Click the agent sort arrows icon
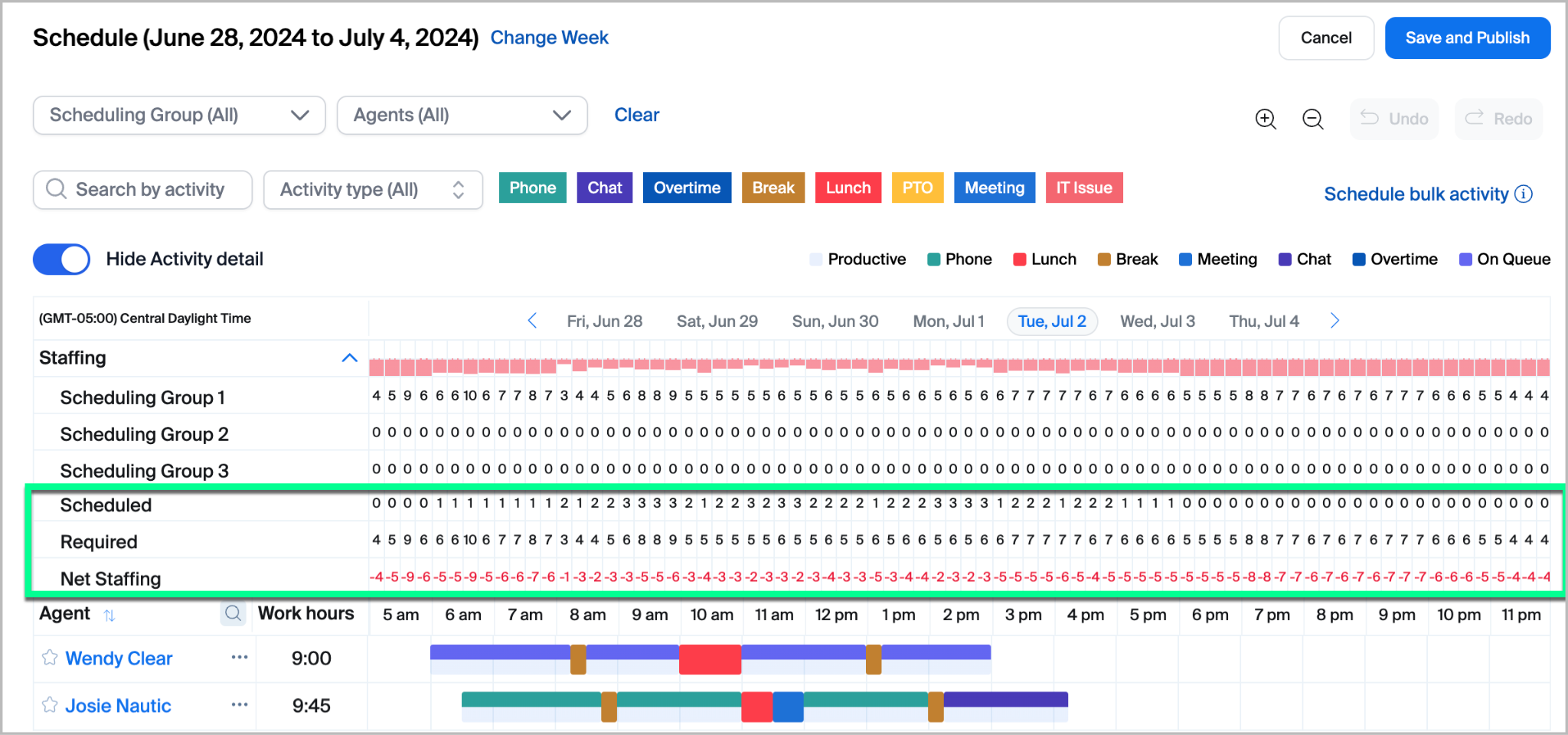The image size is (1568, 735). pyautogui.click(x=109, y=615)
